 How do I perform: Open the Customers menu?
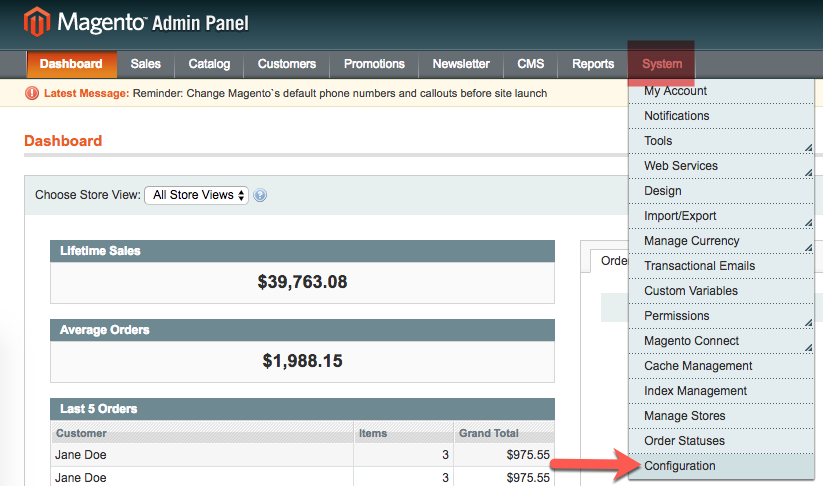[286, 64]
